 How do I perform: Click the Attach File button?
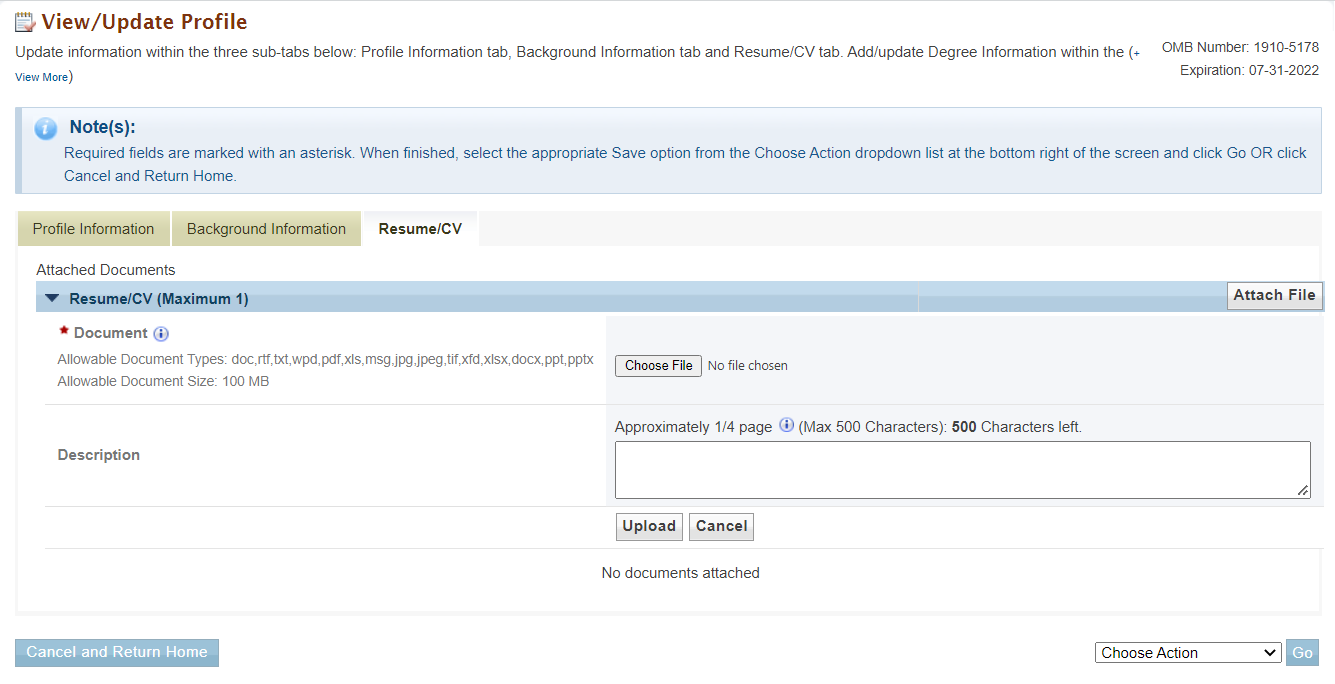(x=1274, y=296)
